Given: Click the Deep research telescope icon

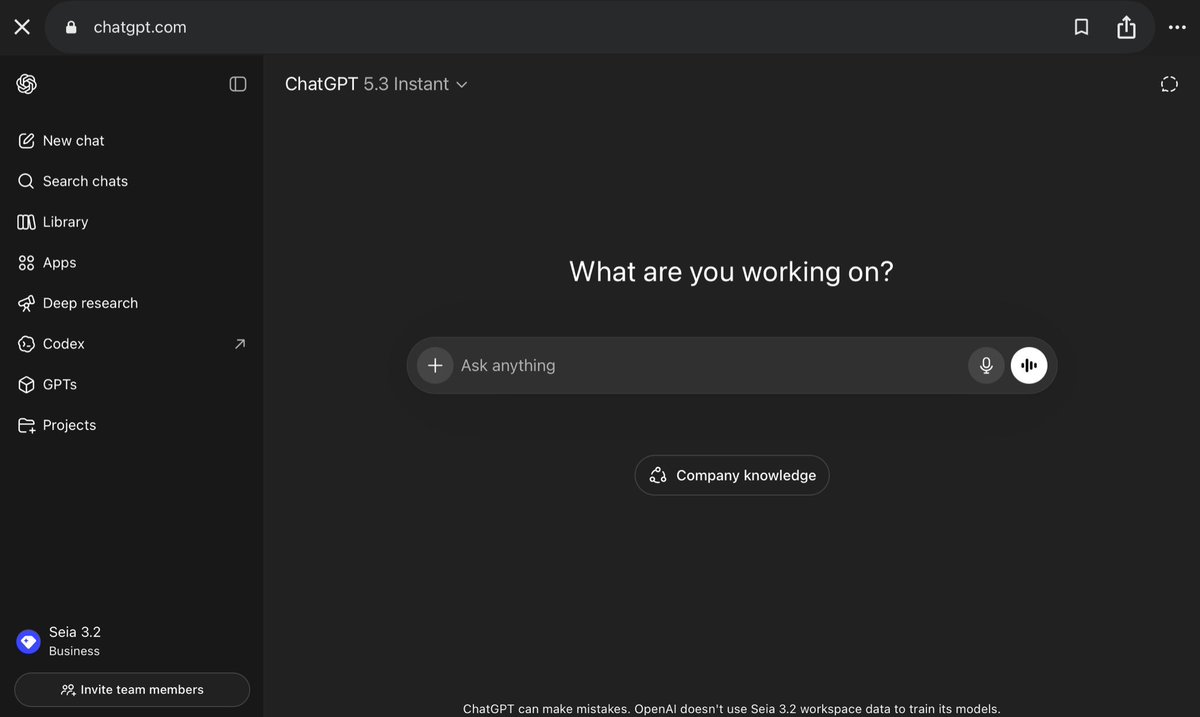Looking at the screenshot, I should click(26, 303).
